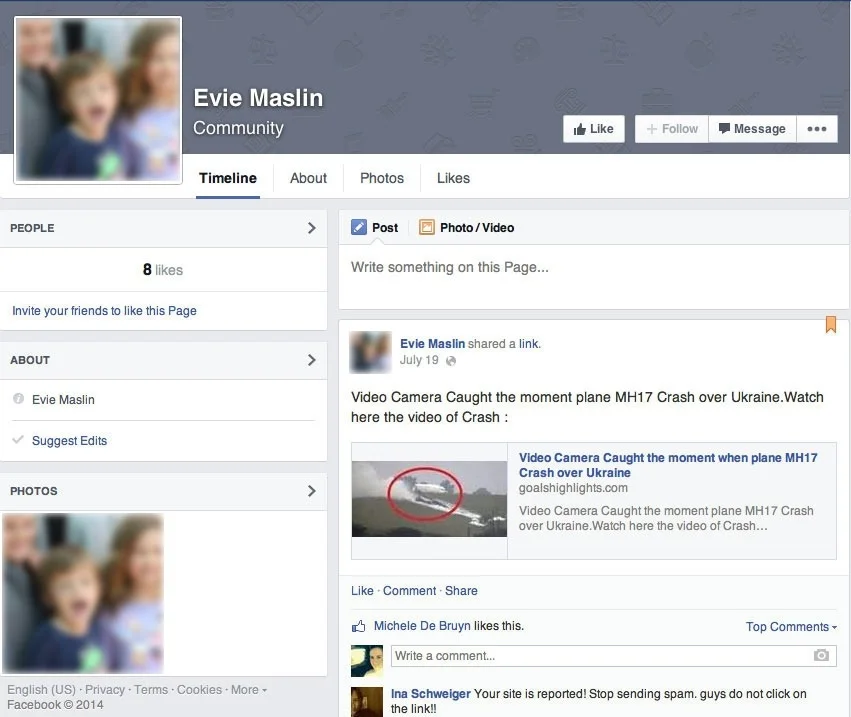
Task: Open the Top Comments dropdown
Action: pos(791,627)
